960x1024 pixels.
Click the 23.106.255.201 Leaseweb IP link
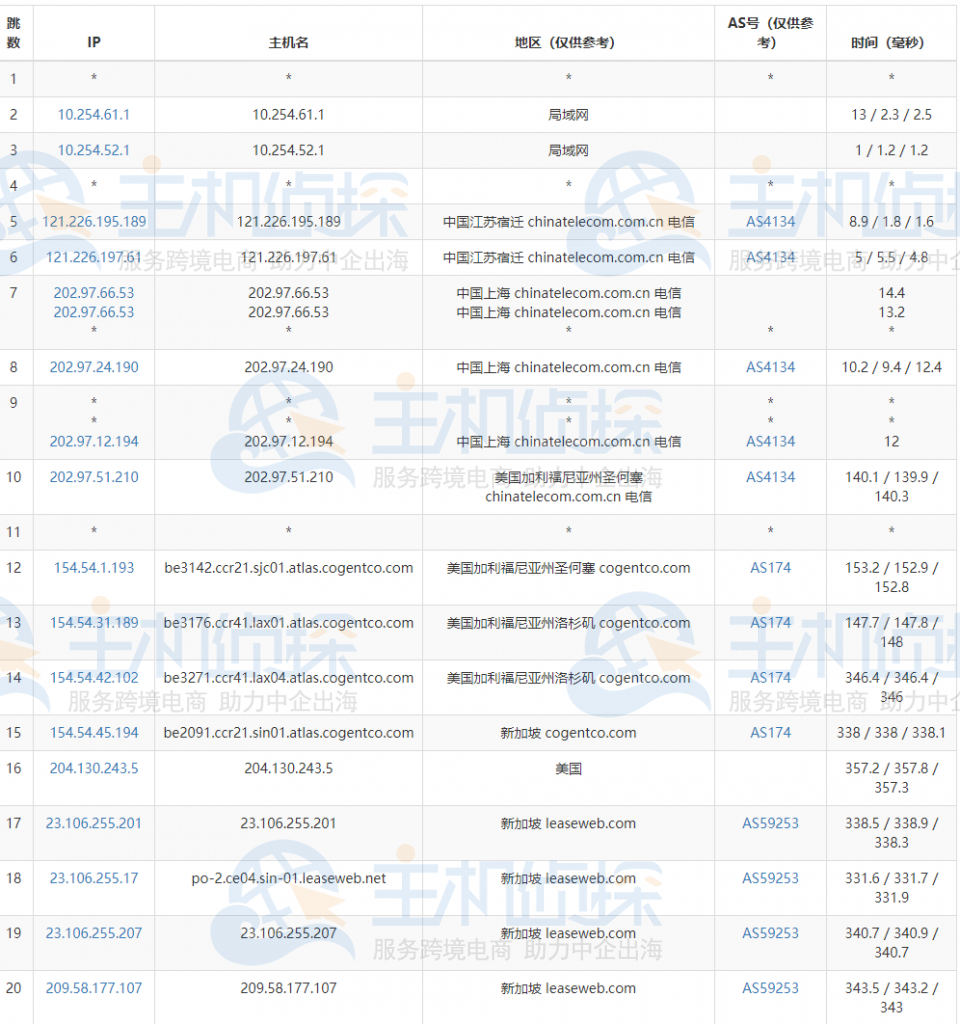click(x=93, y=822)
